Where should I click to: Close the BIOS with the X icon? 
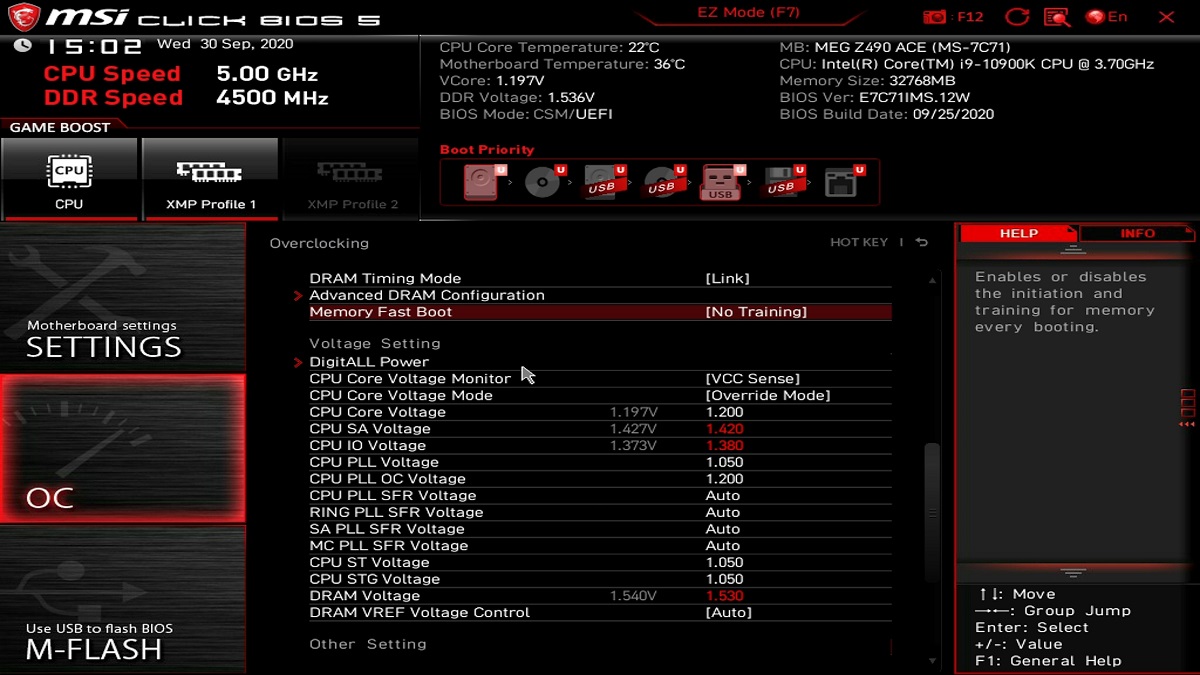[x=1166, y=17]
